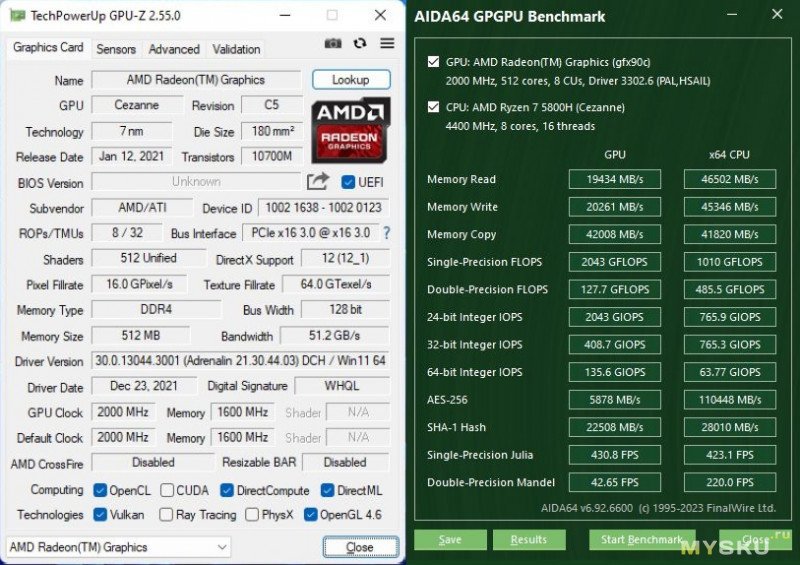
Task: Click the GPU-Z refresh icon
Action: click(360, 43)
